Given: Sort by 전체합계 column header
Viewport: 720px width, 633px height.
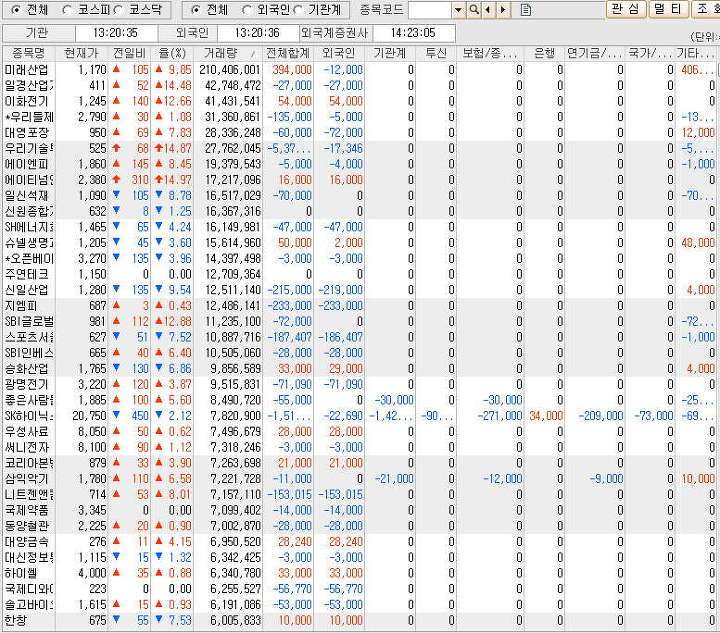Looking at the screenshot, I should coord(288,53).
